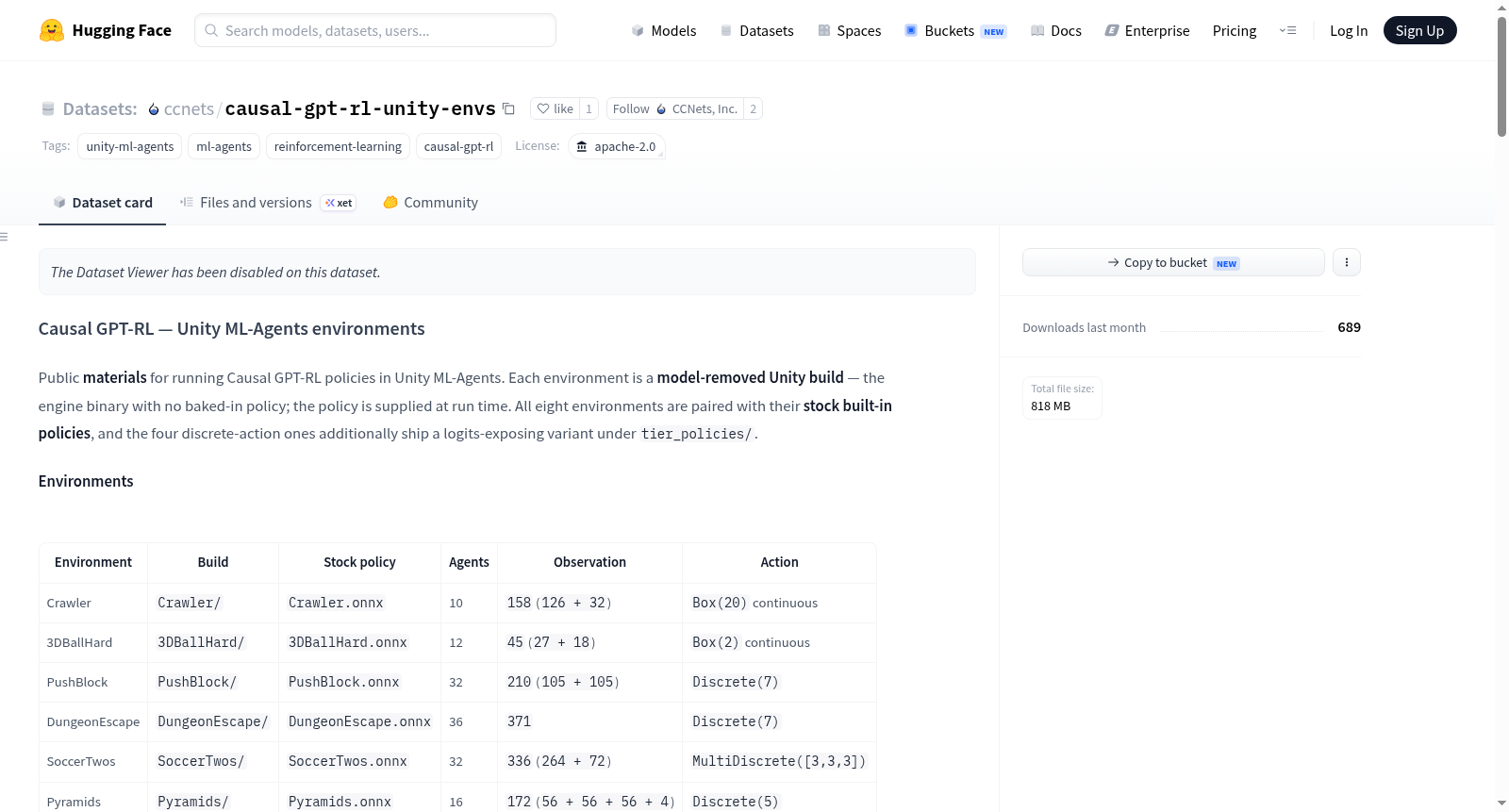
Task: Open the Files and versions tab
Action: (x=268, y=203)
